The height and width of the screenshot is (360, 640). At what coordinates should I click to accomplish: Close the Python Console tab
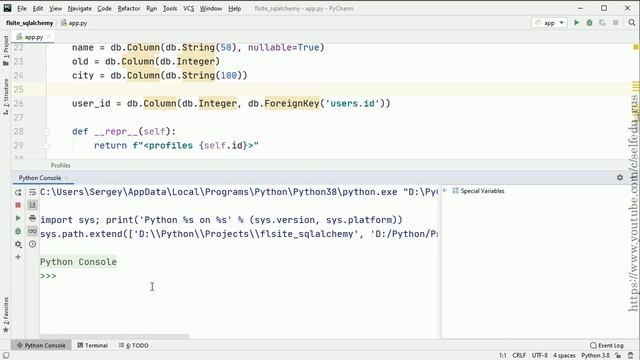[67, 178]
